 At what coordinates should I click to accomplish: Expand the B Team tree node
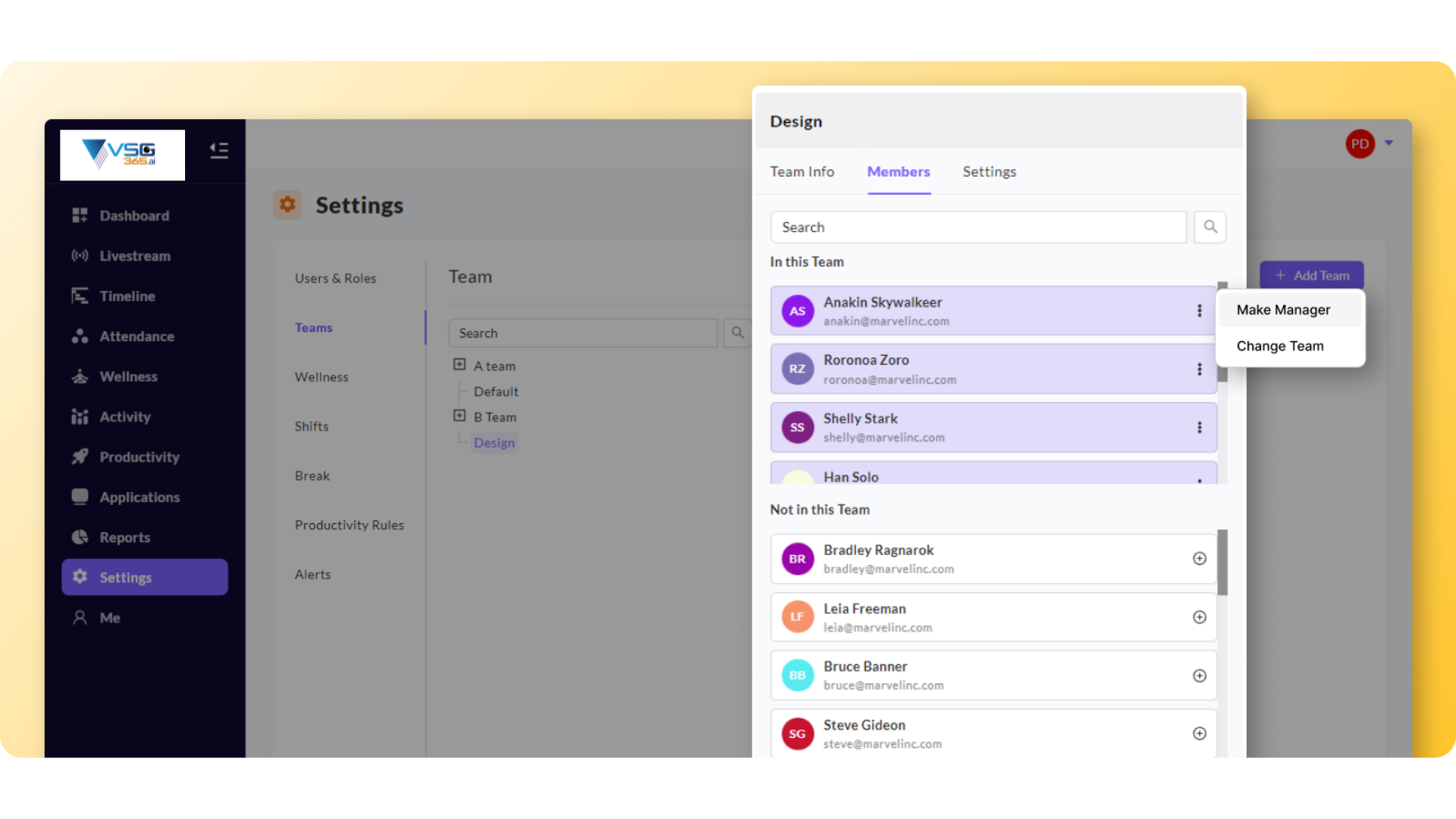pyautogui.click(x=460, y=416)
